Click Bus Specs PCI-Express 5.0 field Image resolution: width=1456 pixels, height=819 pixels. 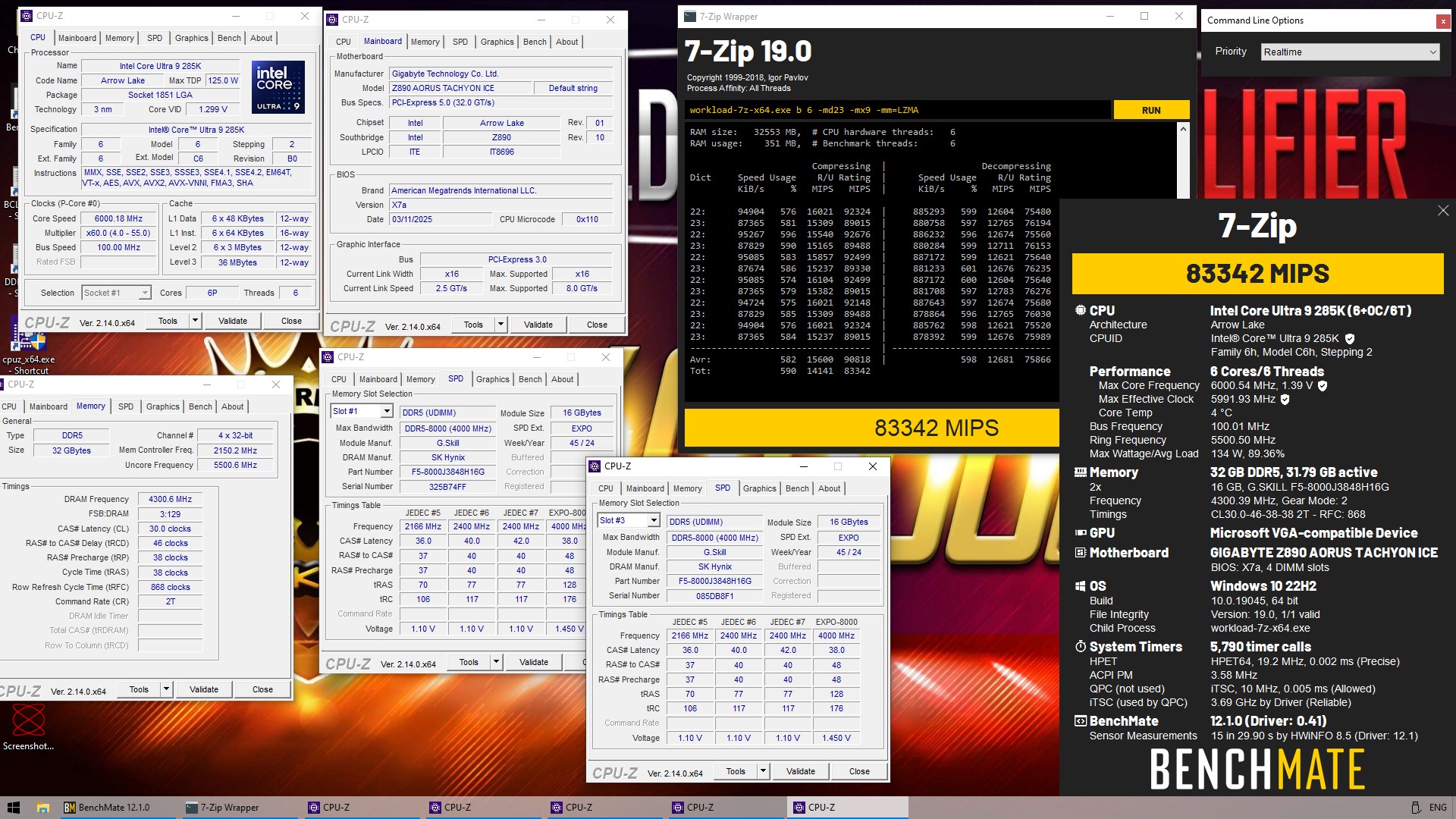coord(501,102)
